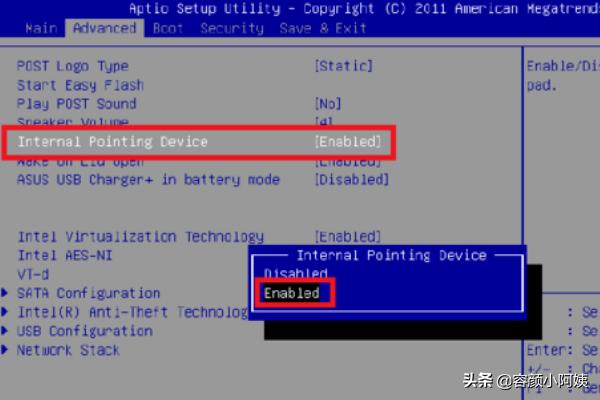
Task: Open the Boot tab
Action: (x=167, y=28)
